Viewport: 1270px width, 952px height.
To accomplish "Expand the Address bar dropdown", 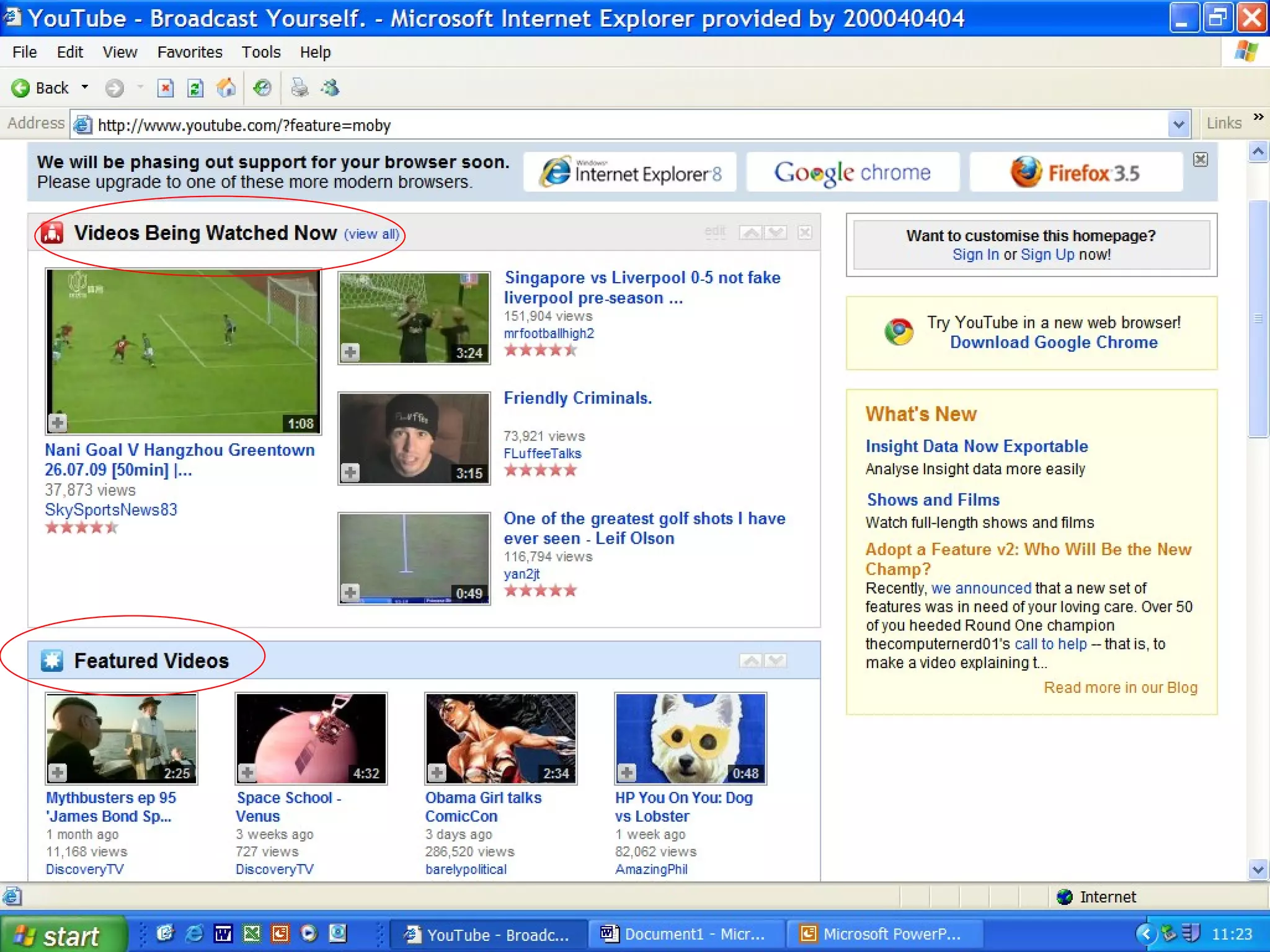I will point(1178,125).
